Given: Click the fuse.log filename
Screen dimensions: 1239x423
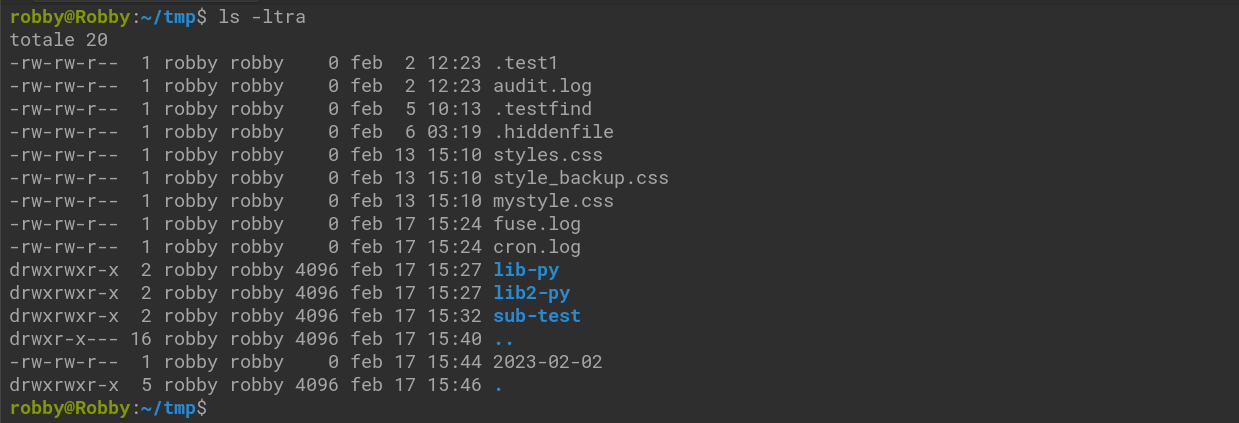Looking at the screenshot, I should click(531, 224).
